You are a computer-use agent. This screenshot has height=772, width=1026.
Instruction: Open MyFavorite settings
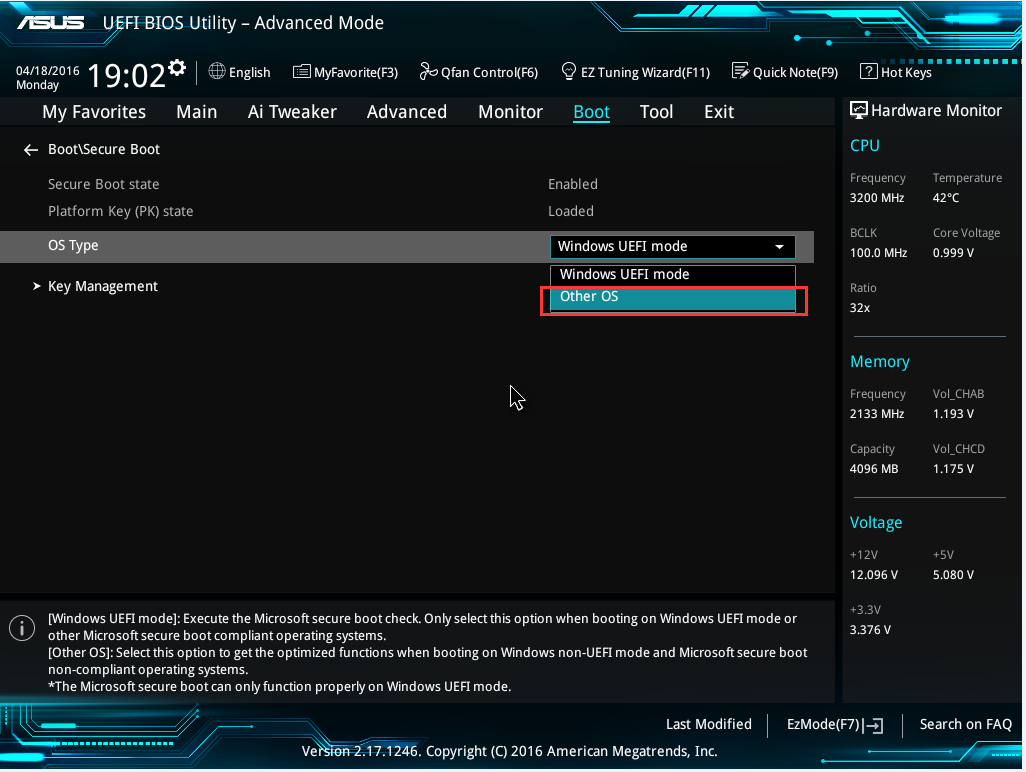345,72
